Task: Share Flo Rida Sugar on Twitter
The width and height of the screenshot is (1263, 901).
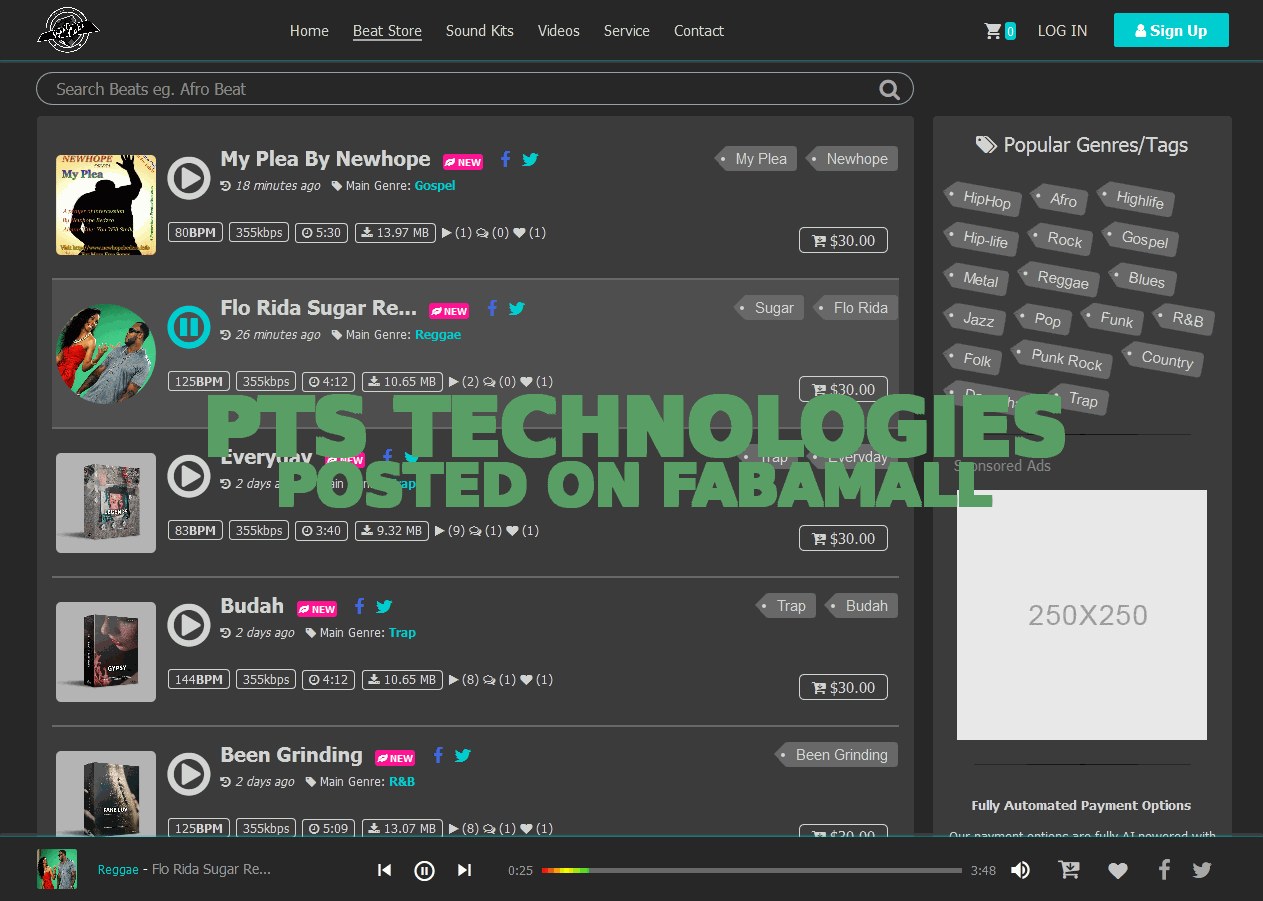Action: (516, 308)
